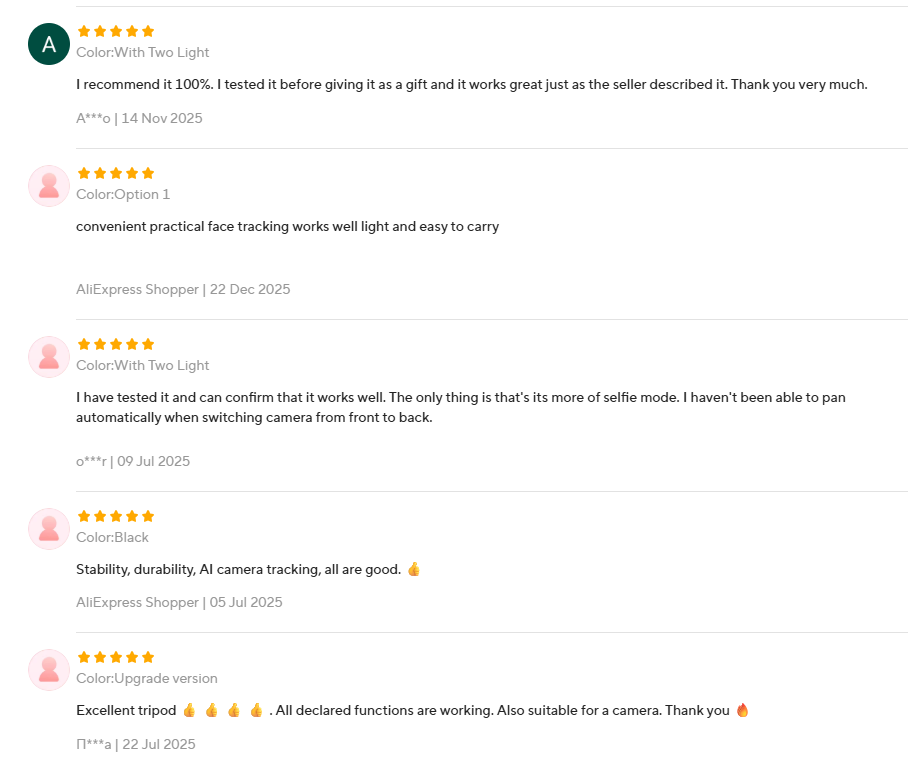The height and width of the screenshot is (772, 908).
Task: Click thumbs-up emoji after 'all are good.'
Action: pyautogui.click(x=414, y=569)
